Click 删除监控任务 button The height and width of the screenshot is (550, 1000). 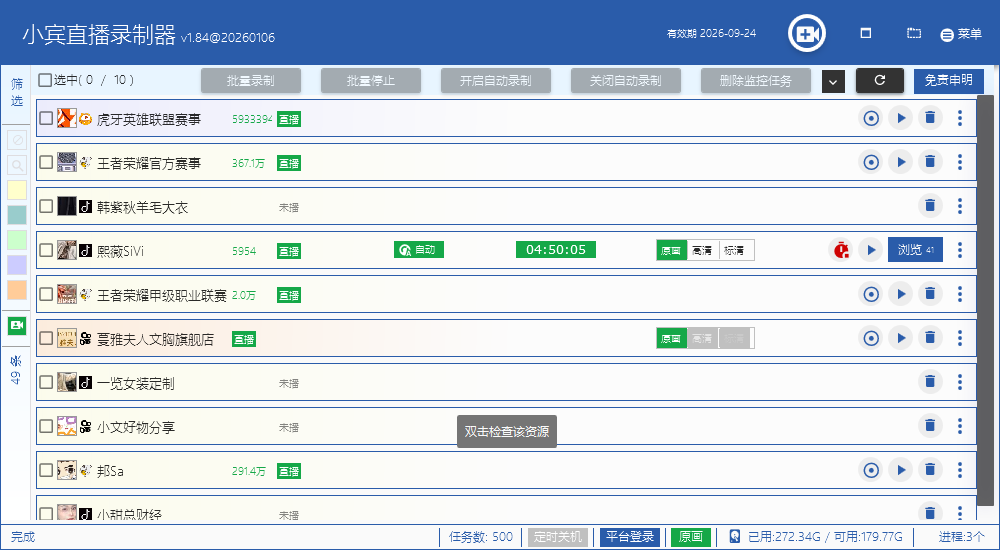(756, 81)
